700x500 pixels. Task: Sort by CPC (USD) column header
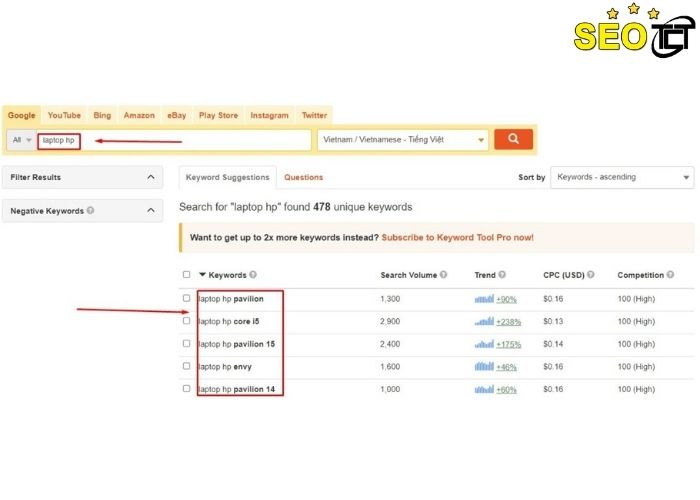[564, 275]
